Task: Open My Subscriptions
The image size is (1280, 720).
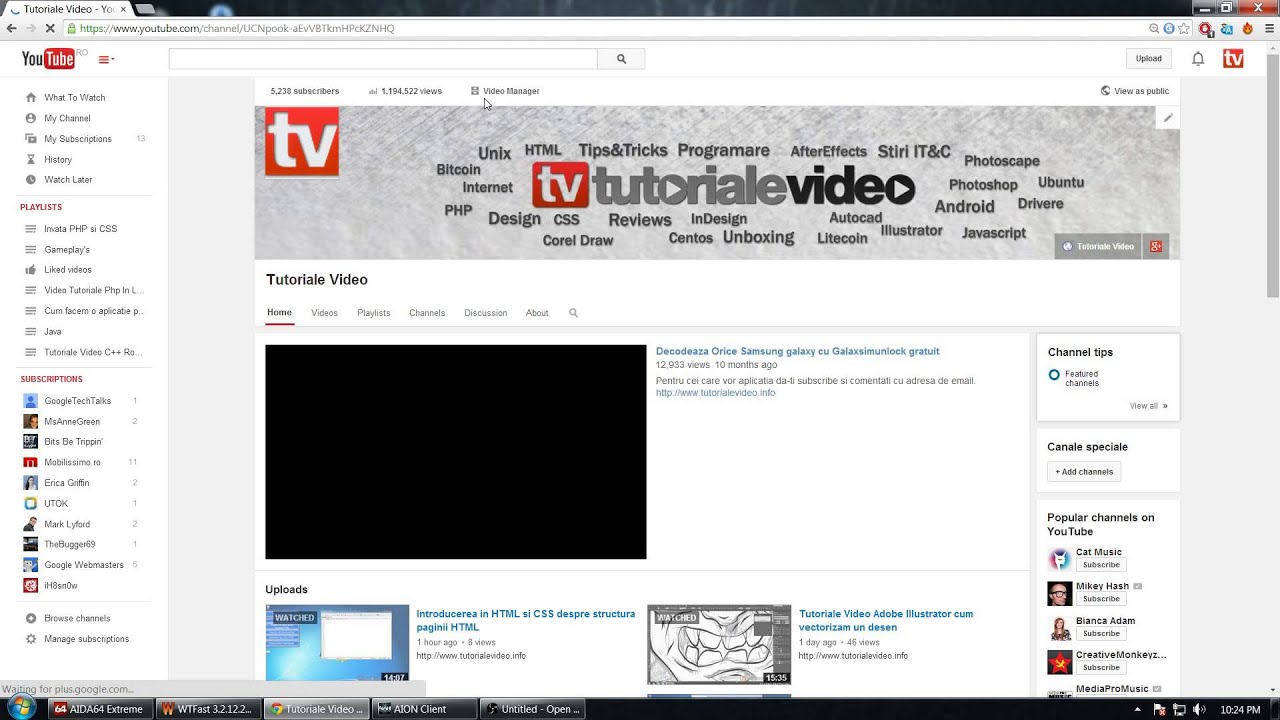Action: click(x=78, y=139)
